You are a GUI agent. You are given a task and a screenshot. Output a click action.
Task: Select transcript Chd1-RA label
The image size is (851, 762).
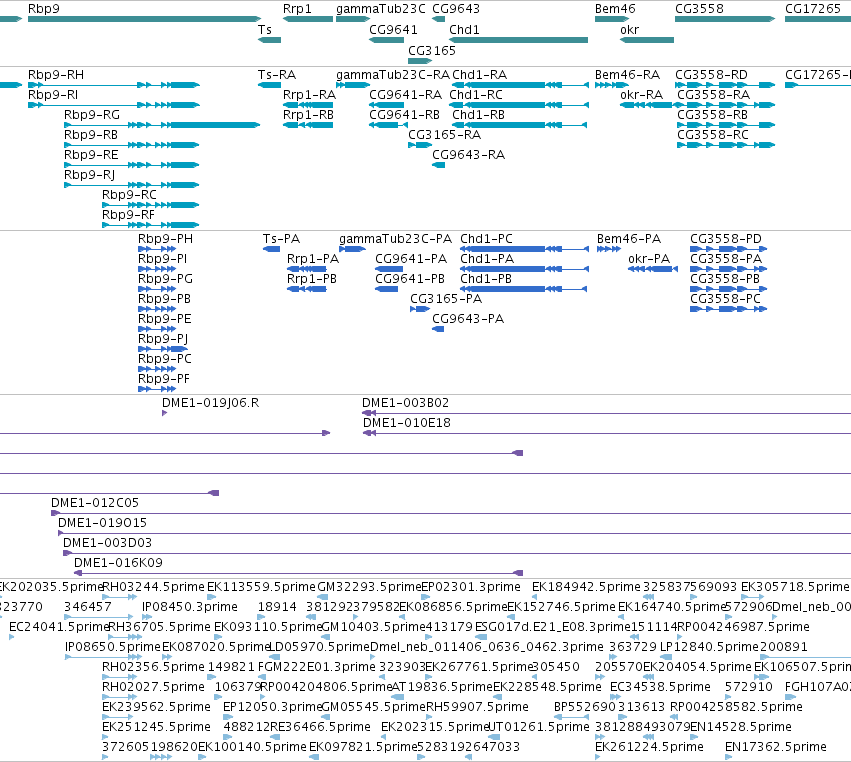pos(479,74)
